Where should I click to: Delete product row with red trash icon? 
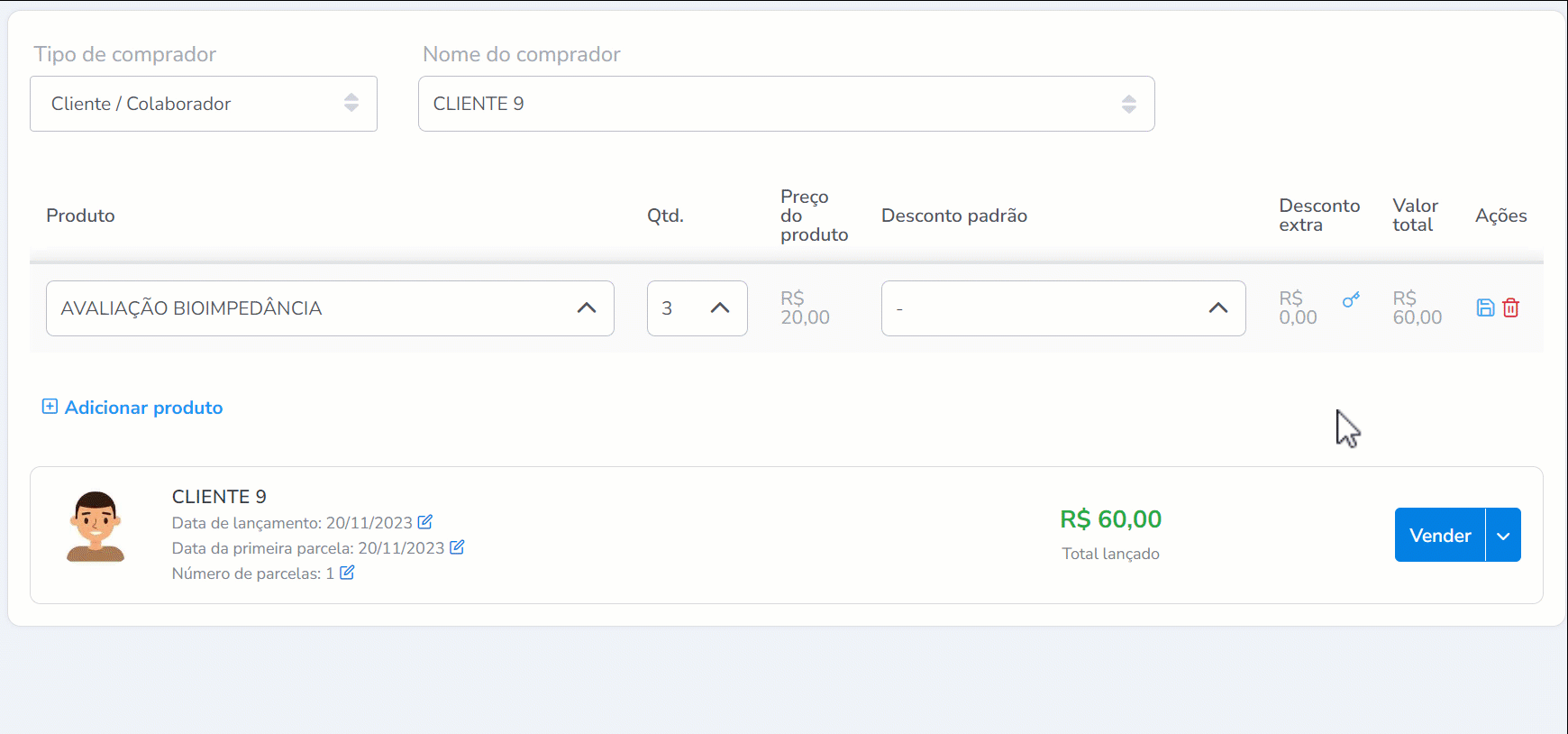[1511, 308]
